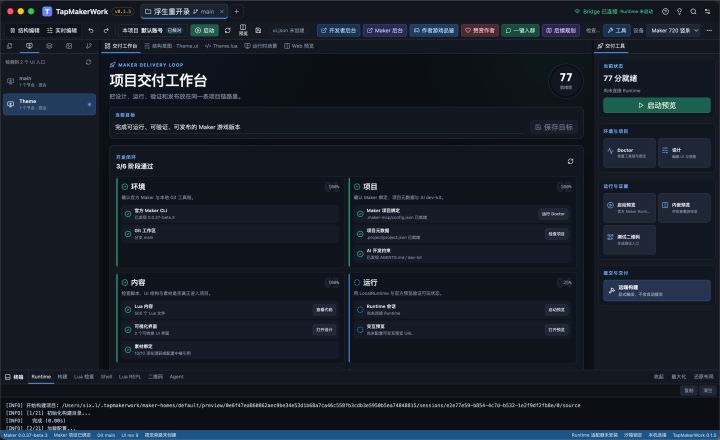Click the preview panel icon in toolbar

[243, 30]
